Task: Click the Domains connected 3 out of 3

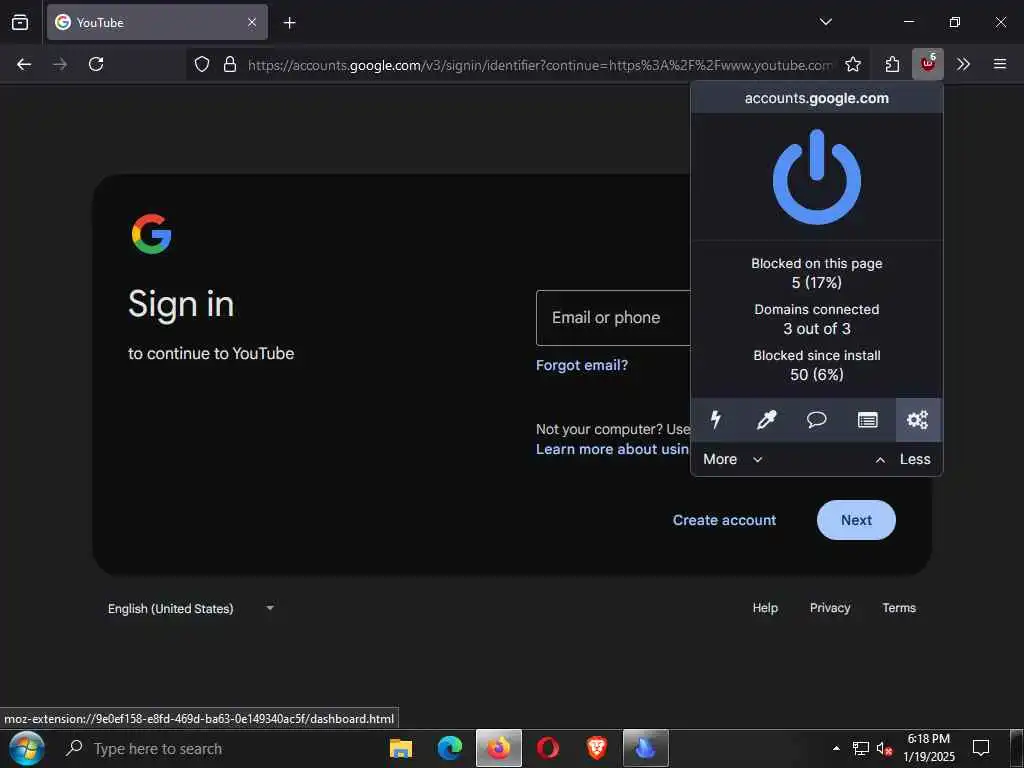Action: [816, 319]
